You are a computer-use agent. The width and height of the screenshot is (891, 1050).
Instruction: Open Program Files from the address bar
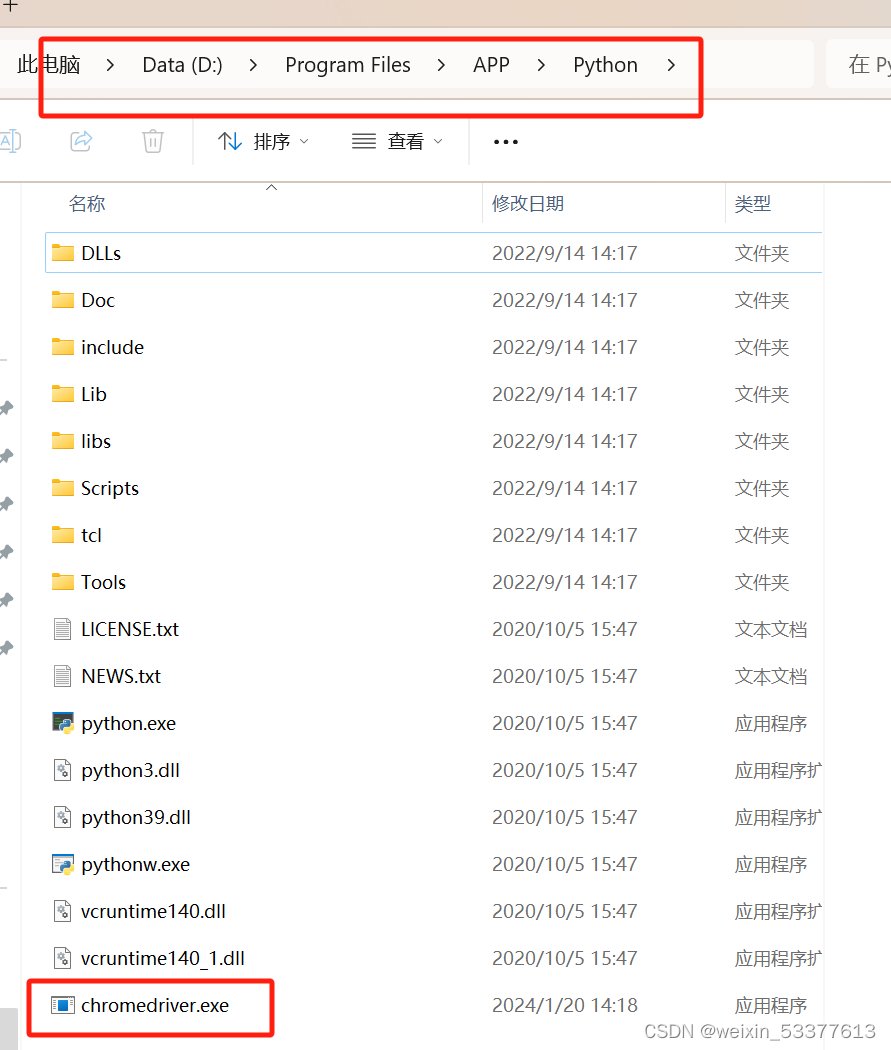click(x=348, y=65)
